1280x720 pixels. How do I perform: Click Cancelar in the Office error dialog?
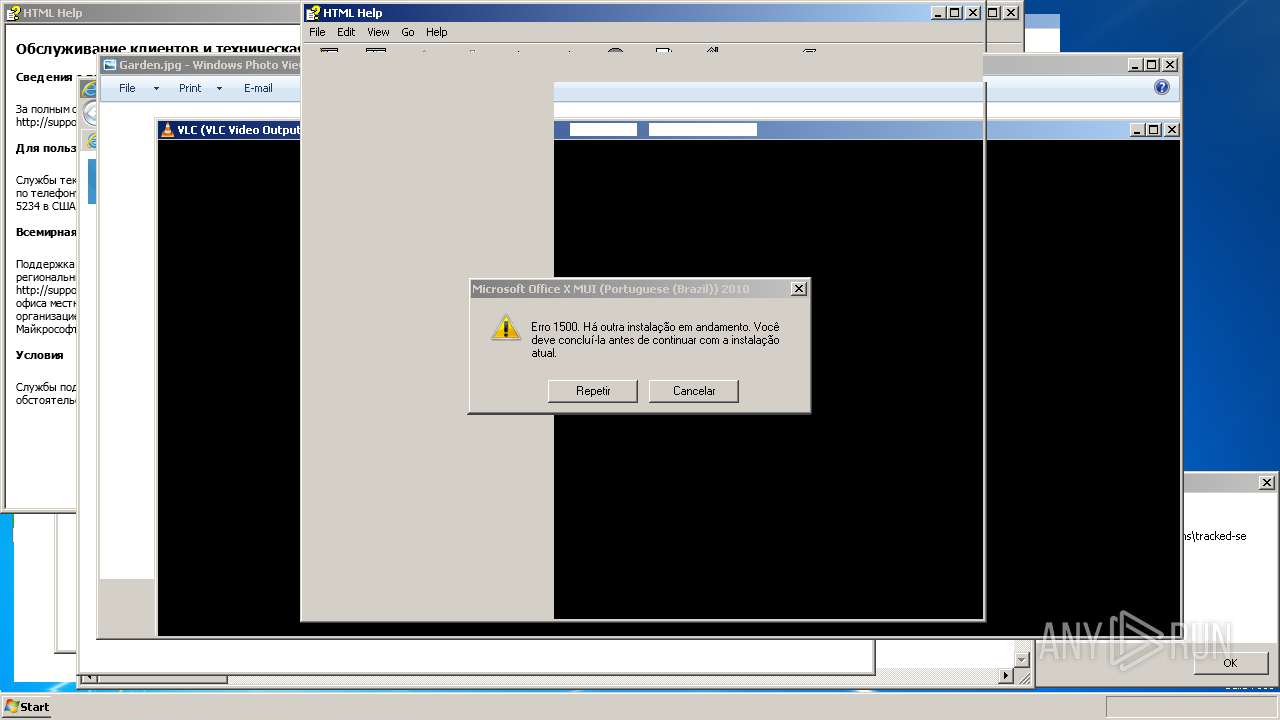[694, 391]
